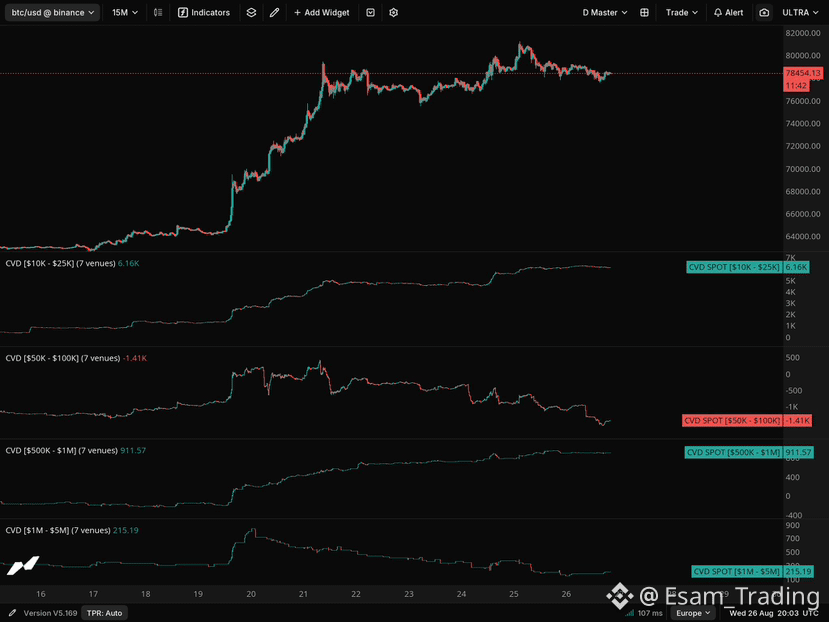
Task: Click the layers stack icon
Action: point(251,13)
